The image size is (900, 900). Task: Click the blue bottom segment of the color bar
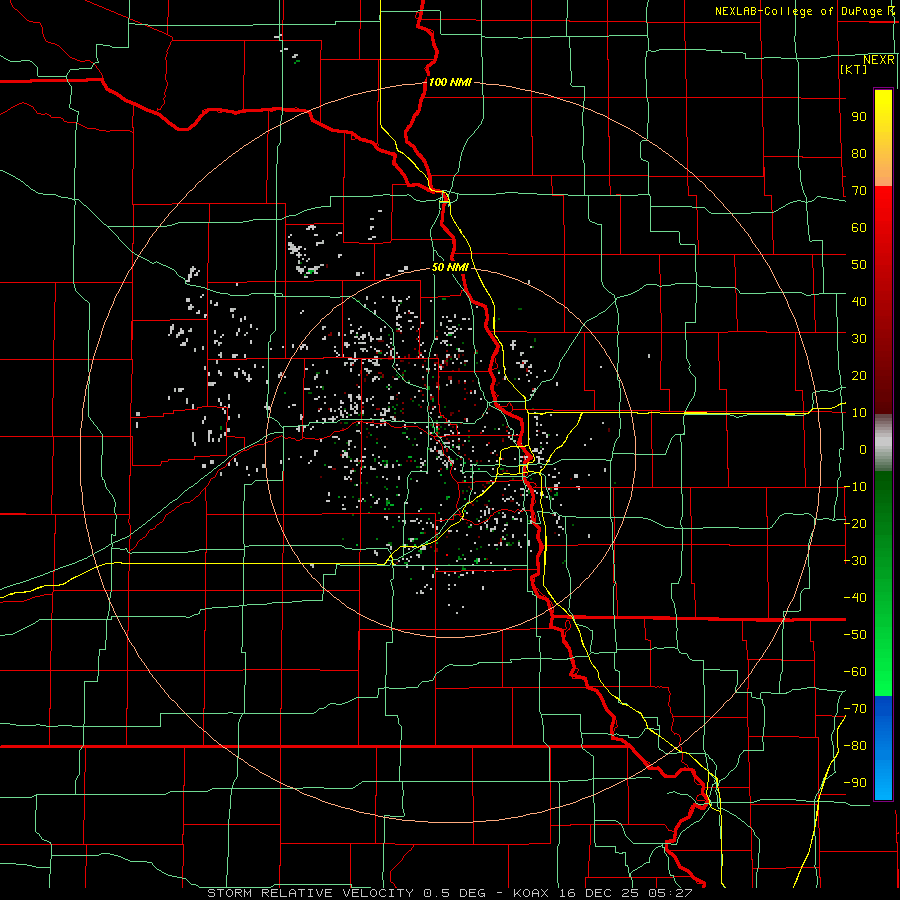[883, 748]
